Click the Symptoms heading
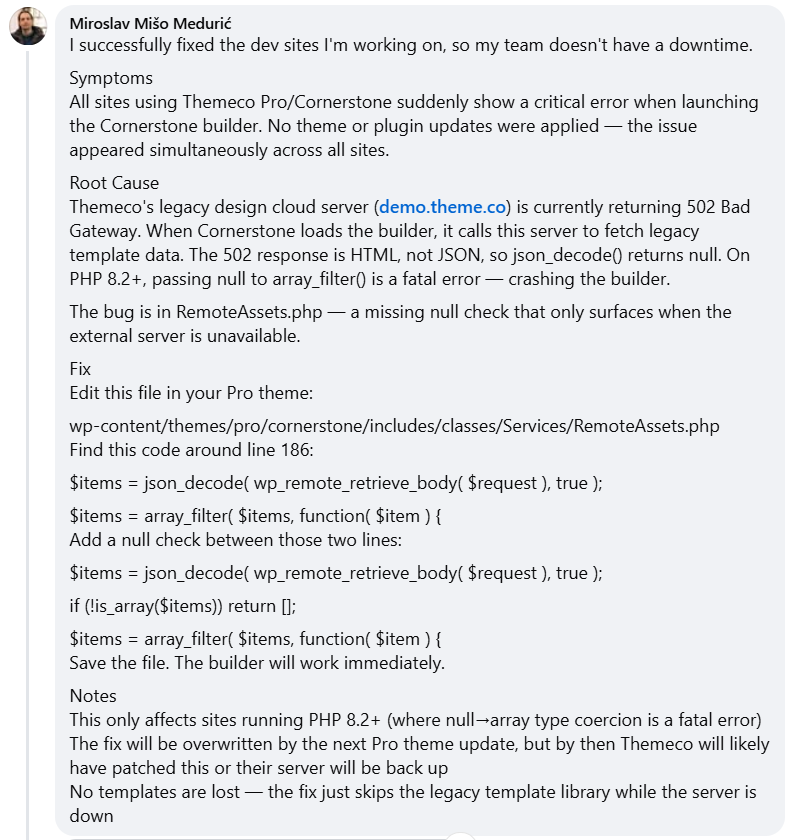This screenshot has height=840, width=789. point(111,78)
